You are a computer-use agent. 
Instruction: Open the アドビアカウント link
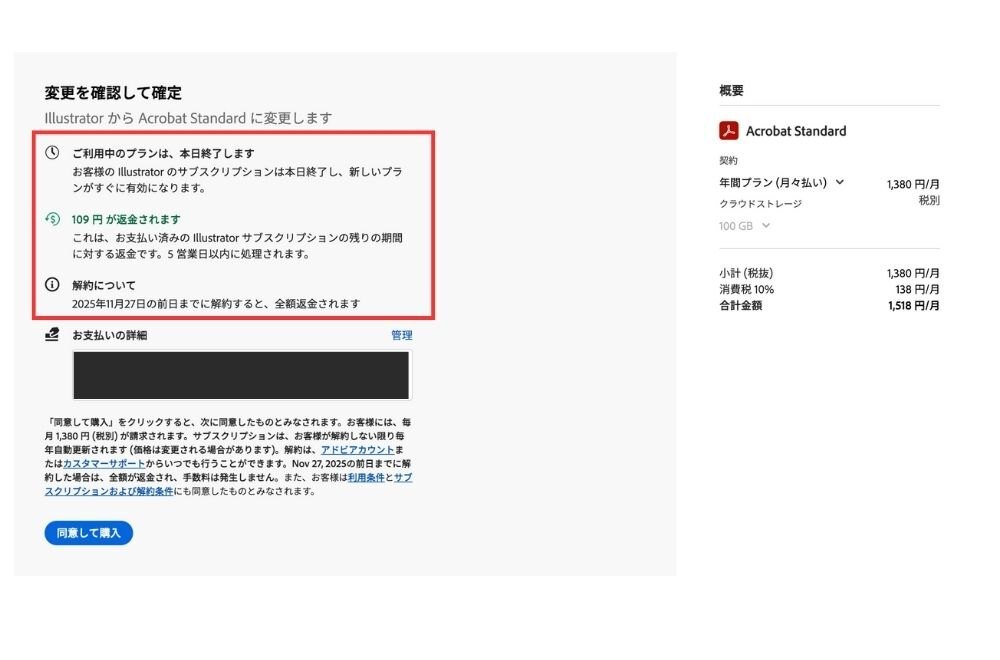coord(357,450)
